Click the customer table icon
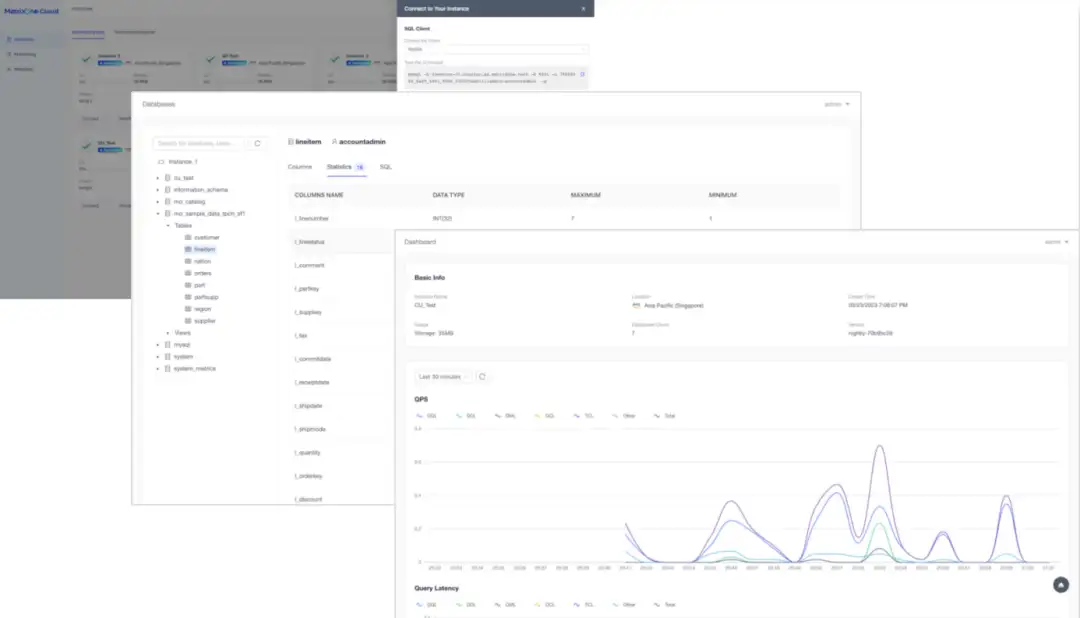1080x618 pixels. 188,237
